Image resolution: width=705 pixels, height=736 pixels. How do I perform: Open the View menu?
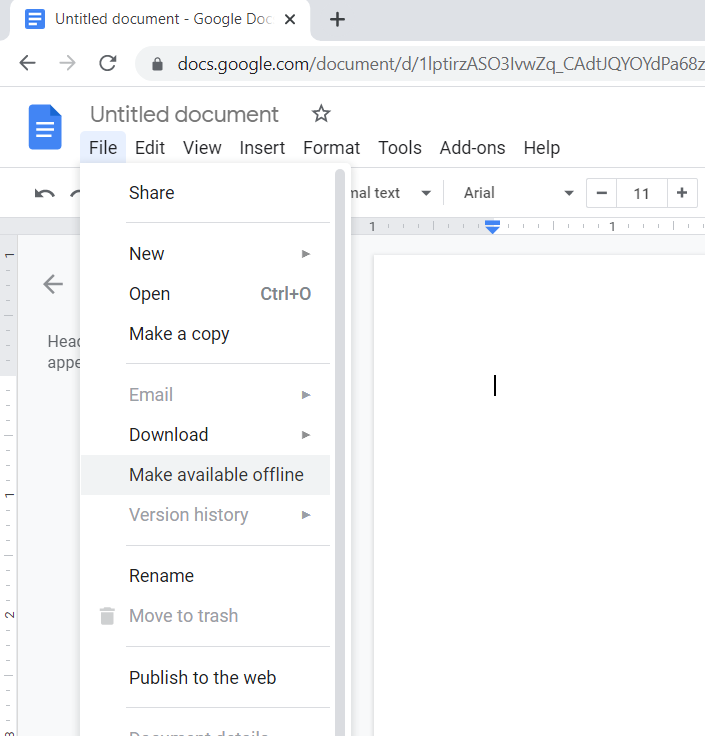tap(202, 147)
